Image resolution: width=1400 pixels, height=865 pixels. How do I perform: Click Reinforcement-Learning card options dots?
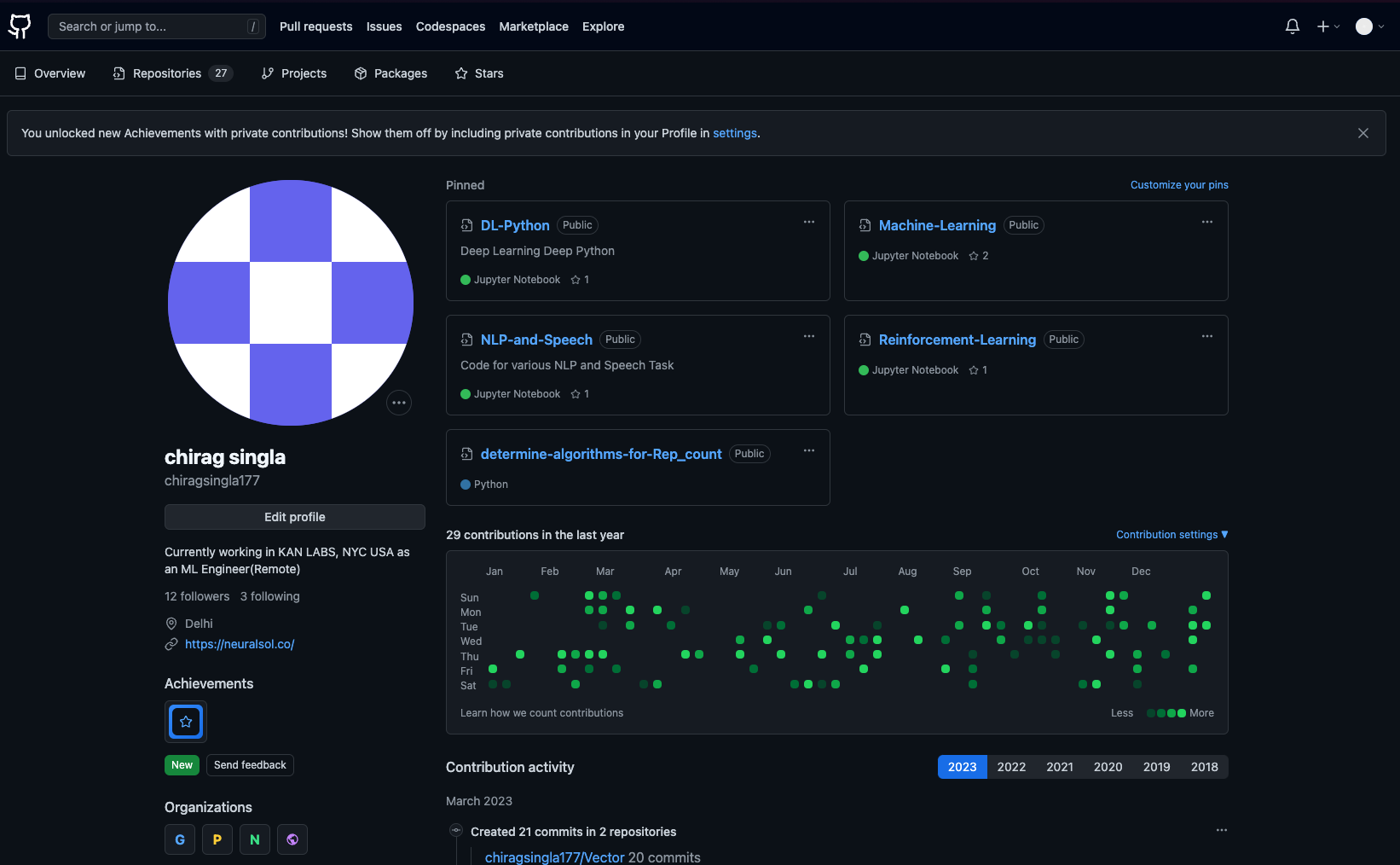tap(1207, 336)
